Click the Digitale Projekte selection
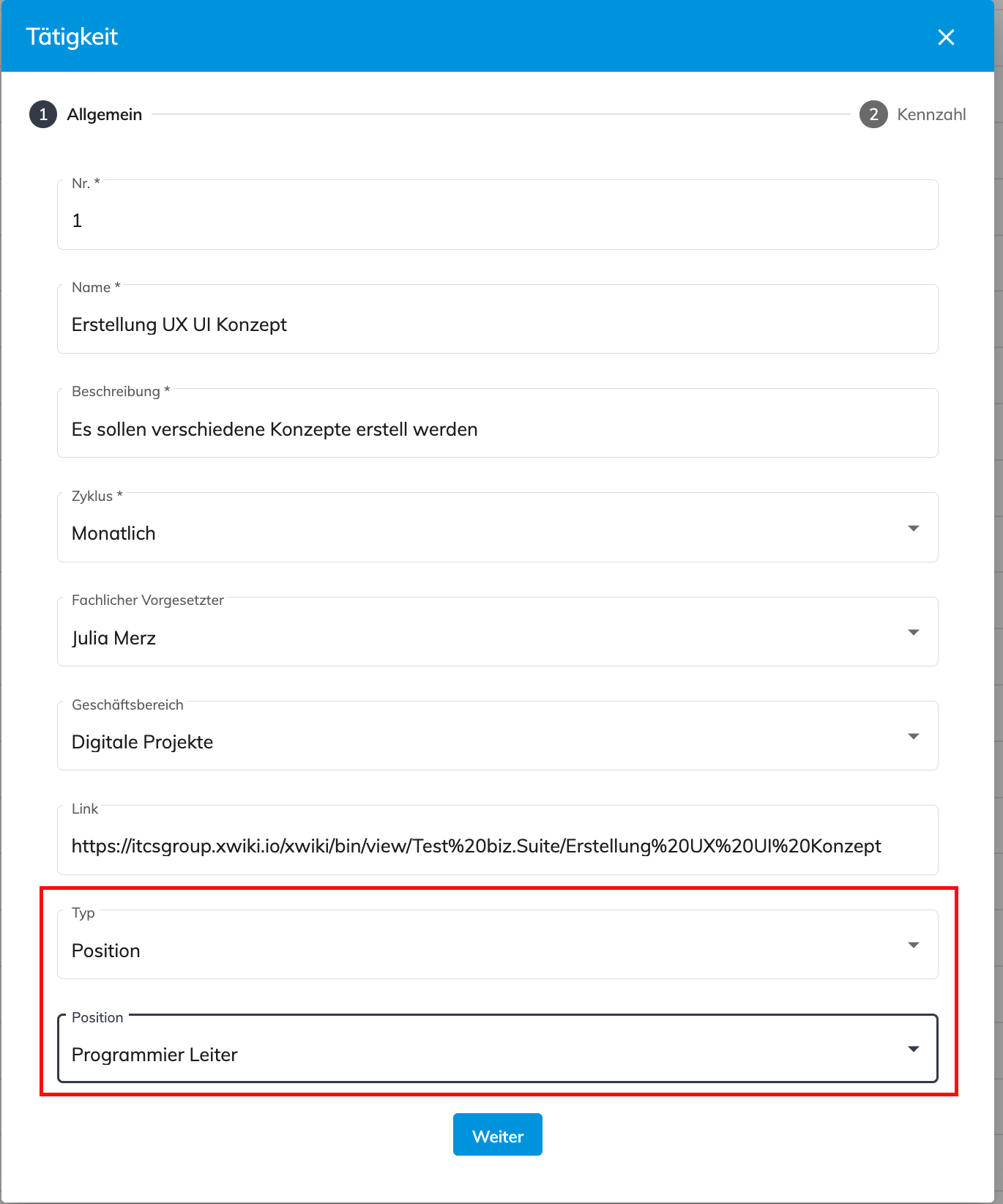This screenshot has height=1204, width=1003. point(142,742)
